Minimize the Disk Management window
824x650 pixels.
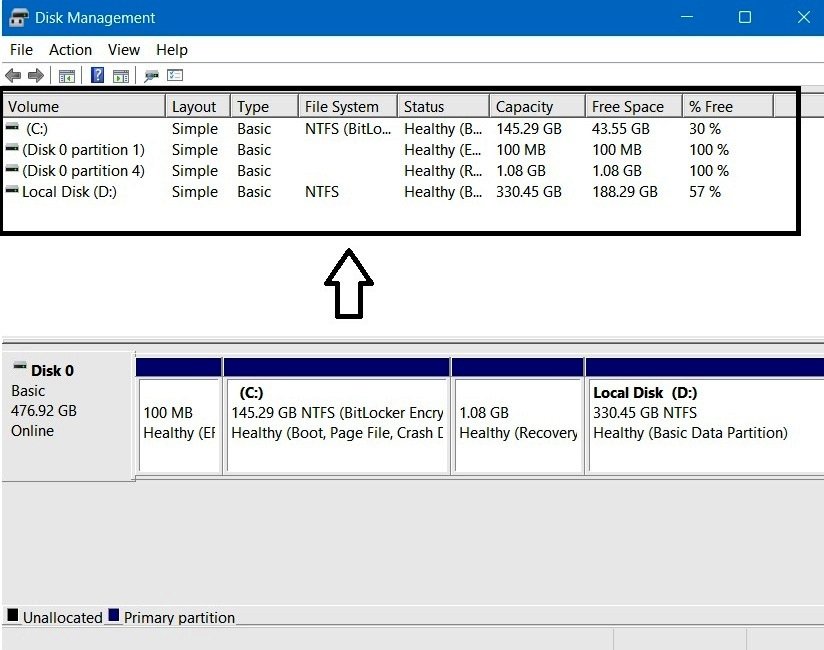point(686,17)
